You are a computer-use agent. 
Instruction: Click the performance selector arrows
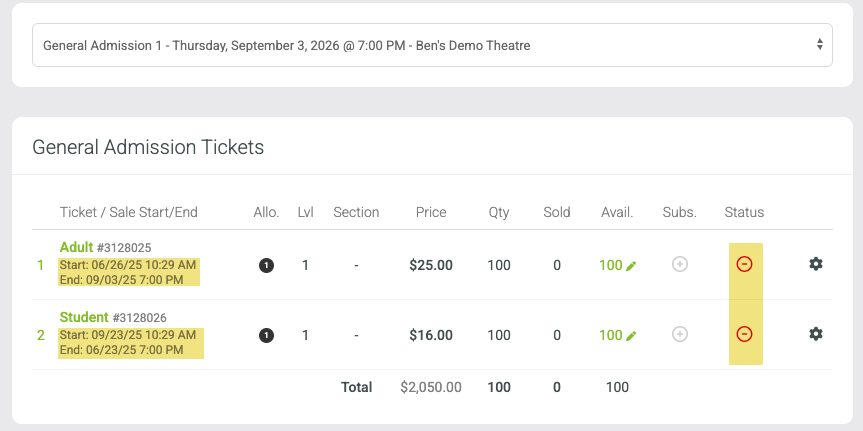tap(820, 45)
